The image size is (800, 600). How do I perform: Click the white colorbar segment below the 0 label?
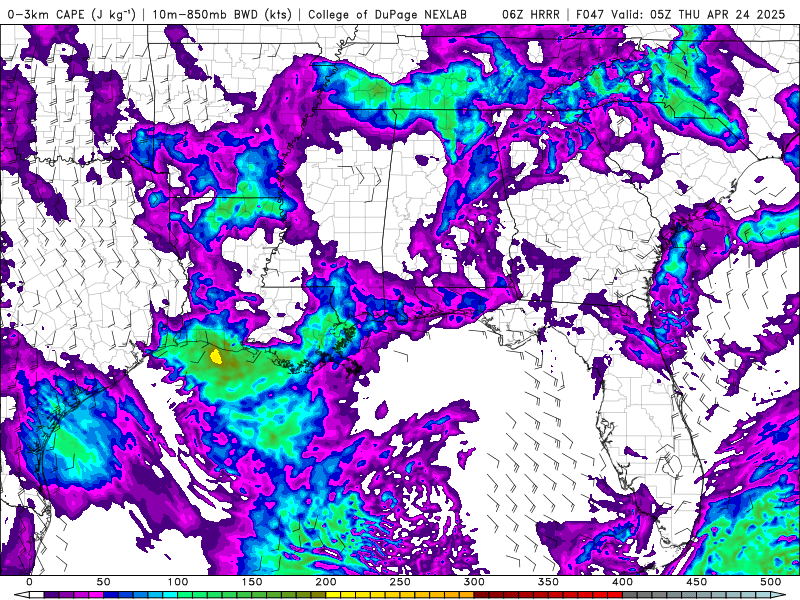click(37, 594)
